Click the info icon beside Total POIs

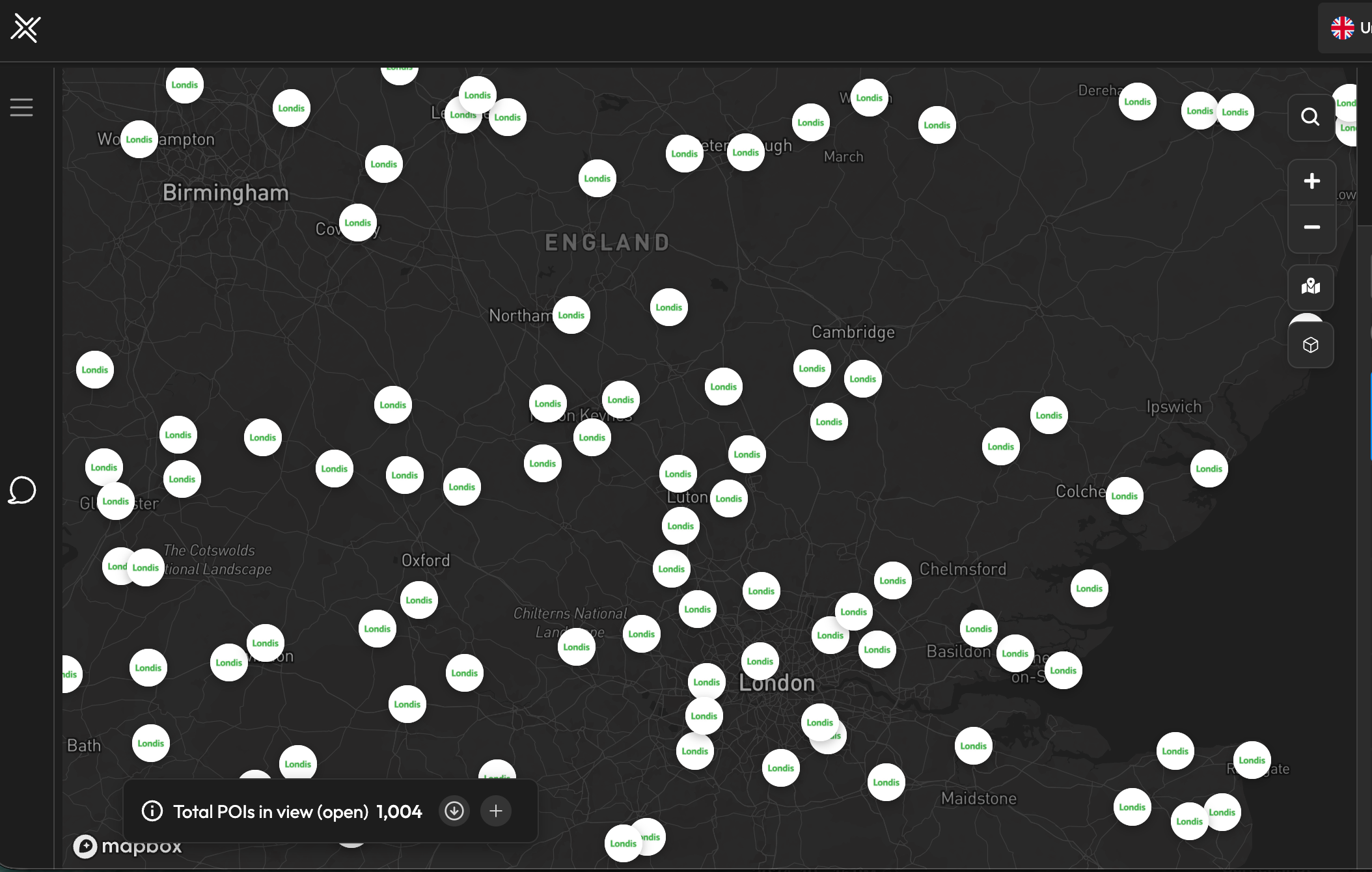click(152, 811)
